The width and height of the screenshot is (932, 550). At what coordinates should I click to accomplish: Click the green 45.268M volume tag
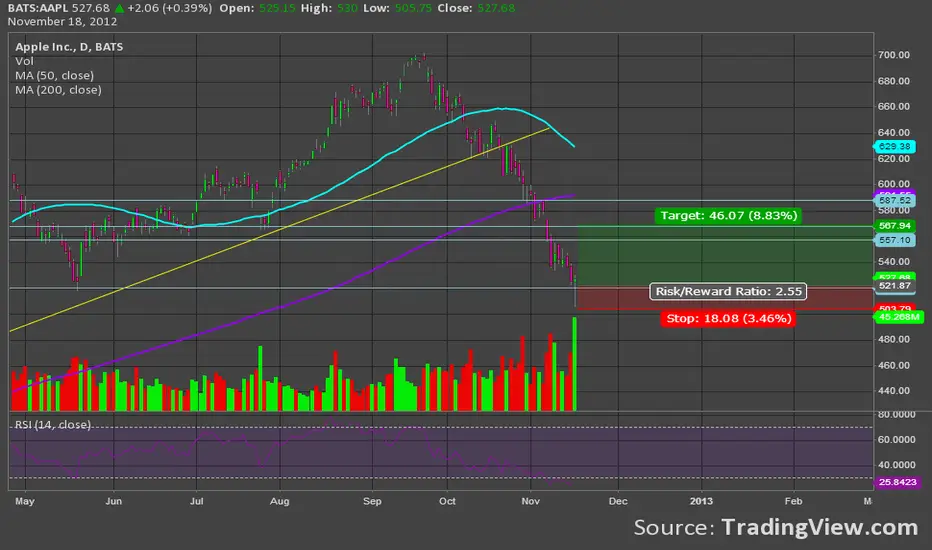click(899, 317)
